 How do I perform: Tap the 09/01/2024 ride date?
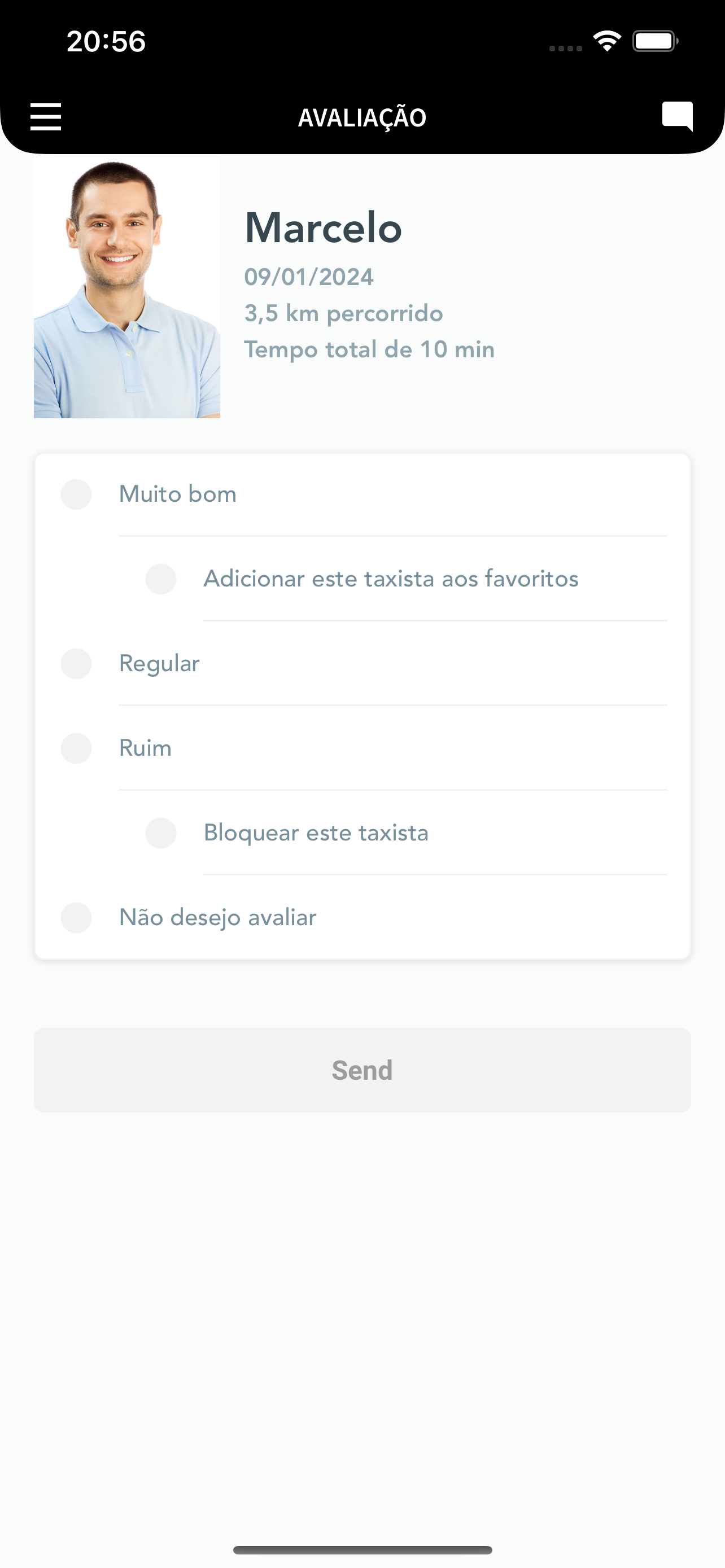point(309,277)
